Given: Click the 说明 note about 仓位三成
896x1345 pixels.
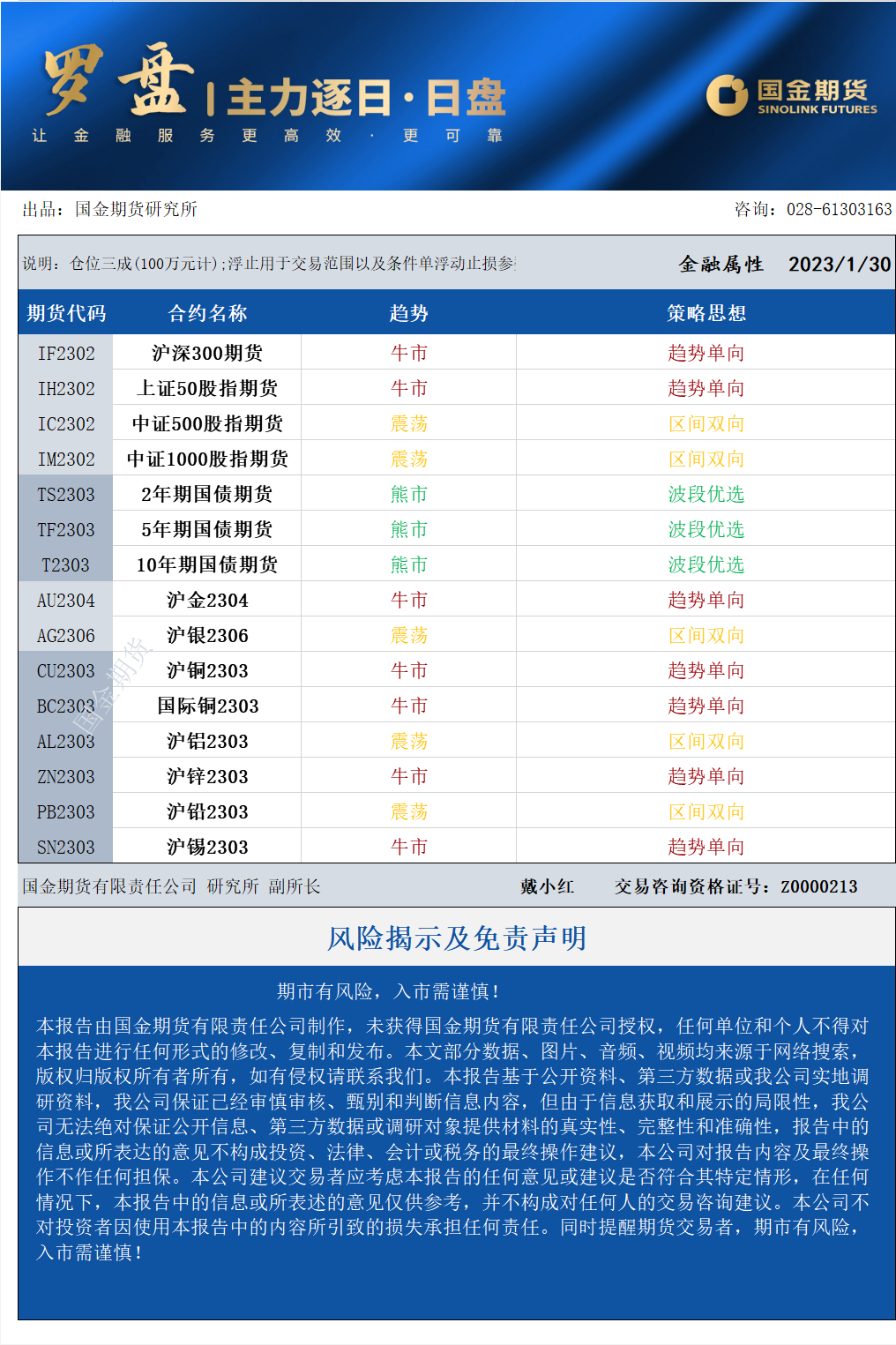Looking at the screenshot, I should [269, 263].
